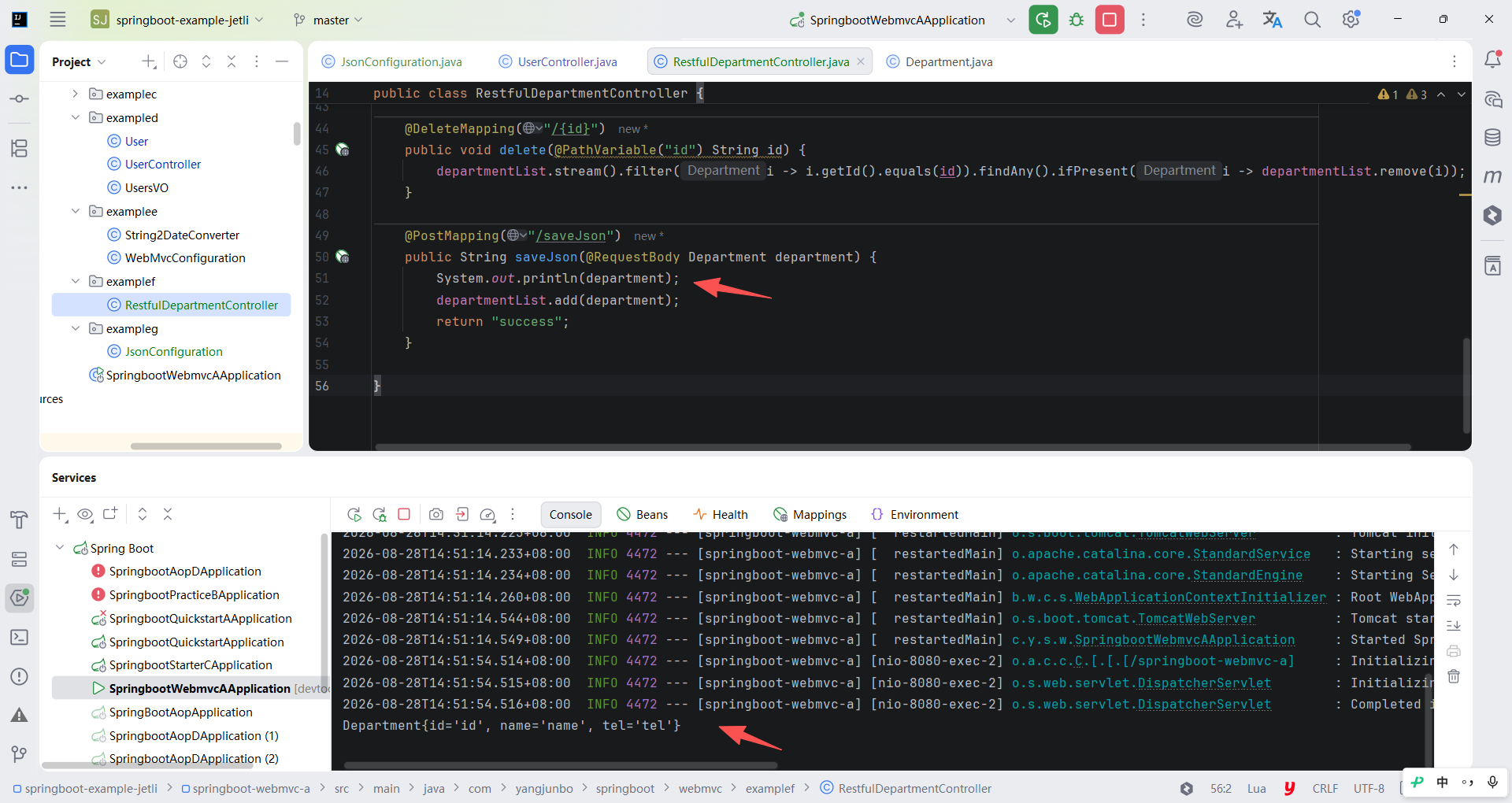Collapse all in the Project panel
The width and height of the screenshot is (1512, 803).
point(232,61)
